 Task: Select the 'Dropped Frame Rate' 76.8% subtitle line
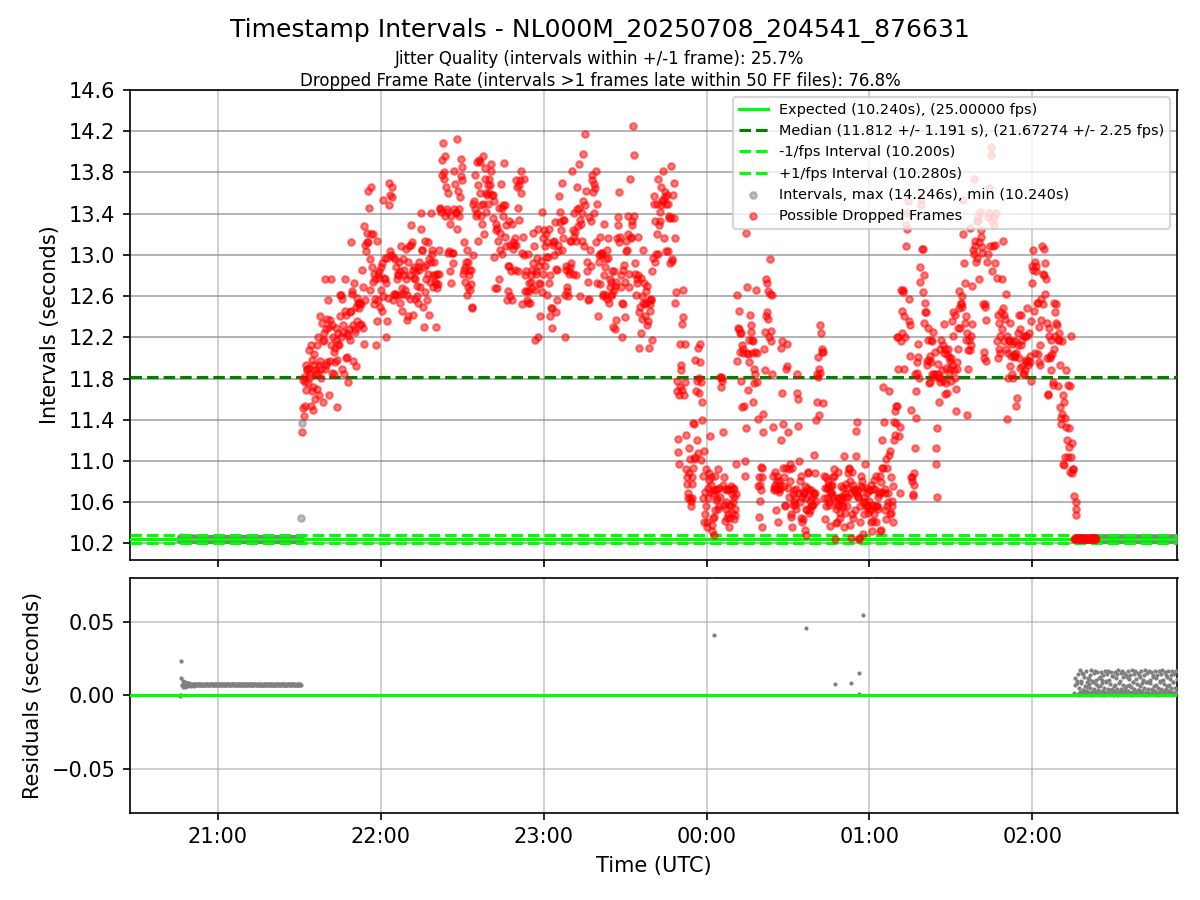[600, 80]
